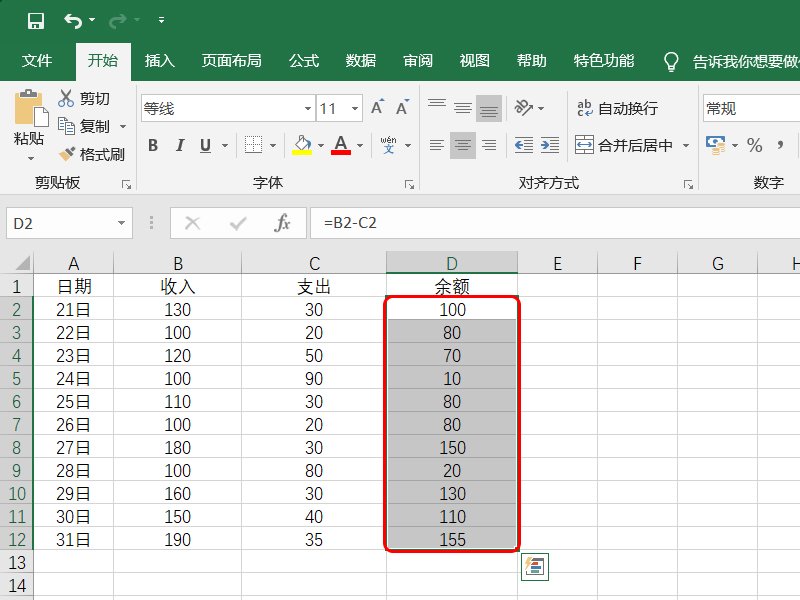Click the Cut (剪切) scissors icon
This screenshot has height=600, width=800.
[x=68, y=98]
